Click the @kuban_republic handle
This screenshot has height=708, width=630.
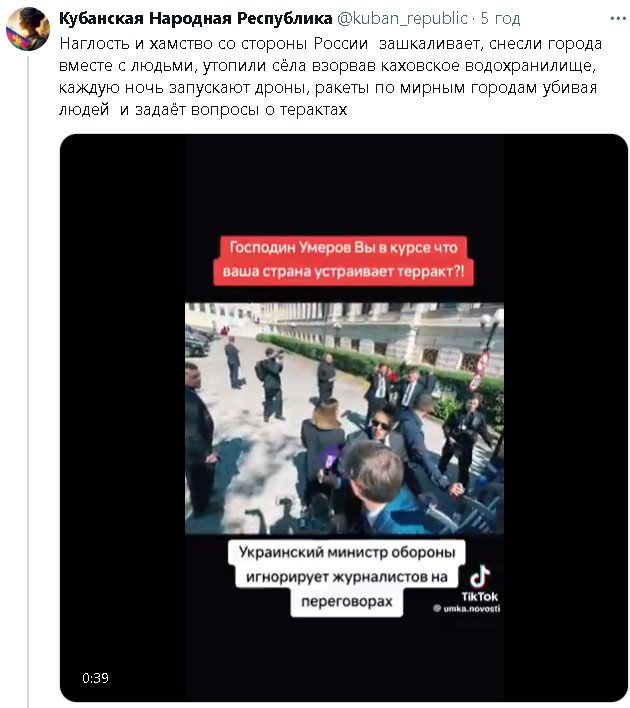[402, 18]
